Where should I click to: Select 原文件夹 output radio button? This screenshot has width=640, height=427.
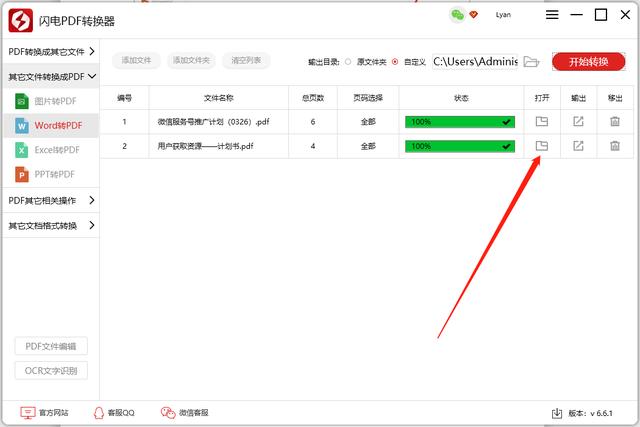(348, 62)
